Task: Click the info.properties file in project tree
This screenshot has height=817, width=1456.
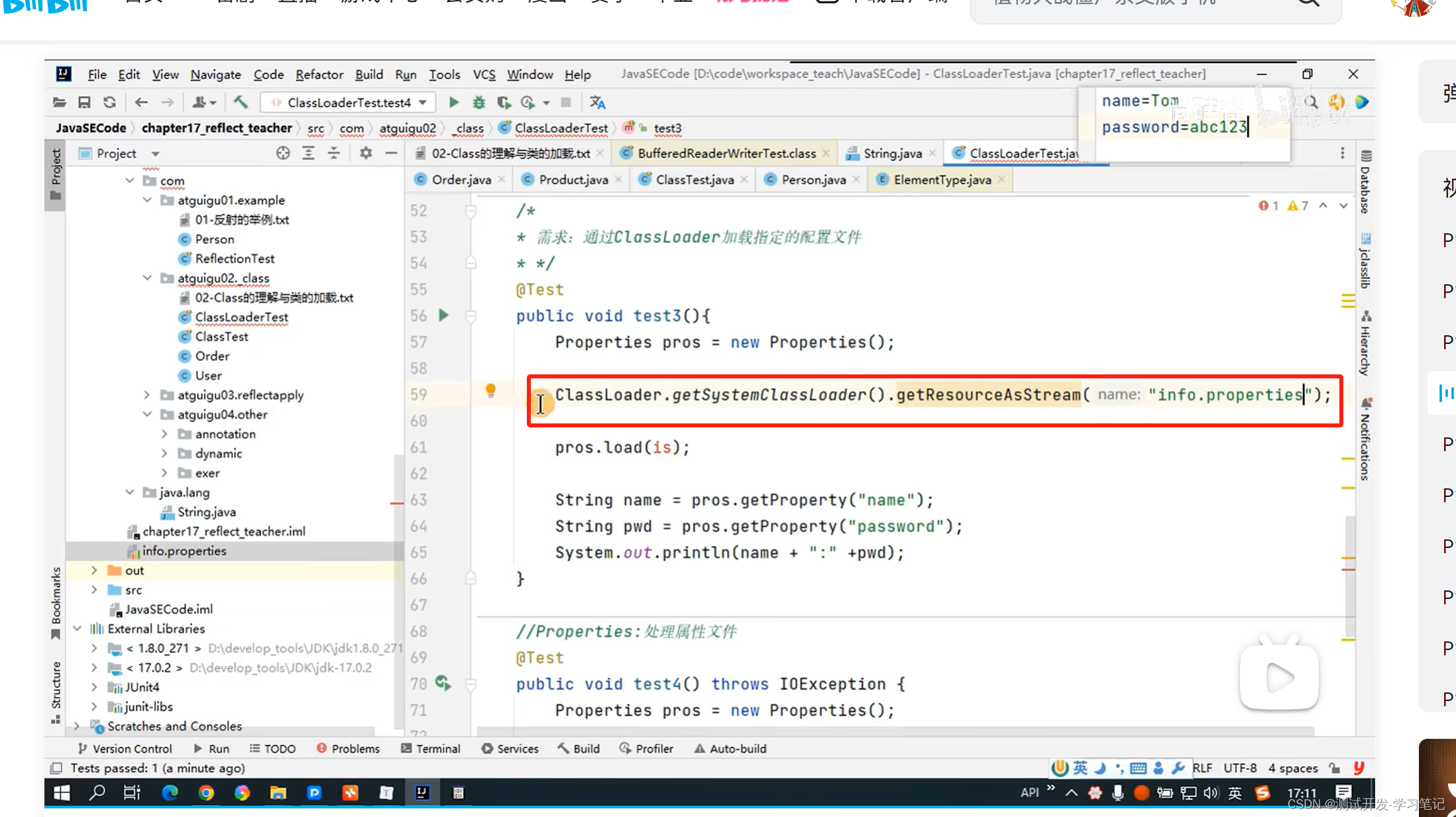Action: pos(184,551)
